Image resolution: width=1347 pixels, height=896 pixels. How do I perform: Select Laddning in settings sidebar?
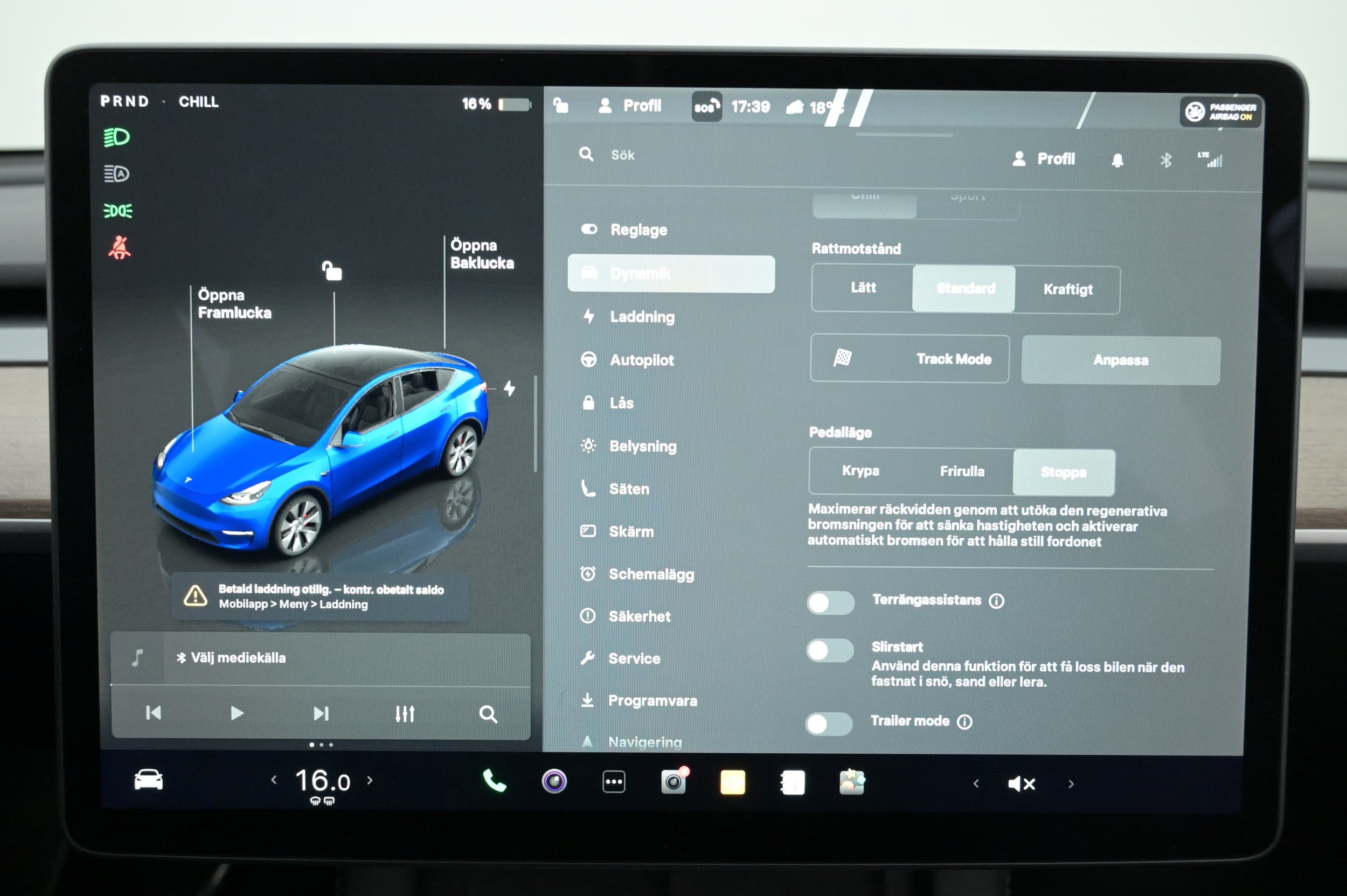(642, 317)
